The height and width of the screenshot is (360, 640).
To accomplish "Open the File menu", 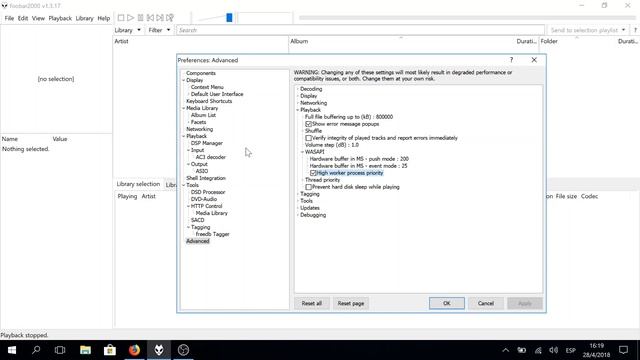I will (9, 18).
